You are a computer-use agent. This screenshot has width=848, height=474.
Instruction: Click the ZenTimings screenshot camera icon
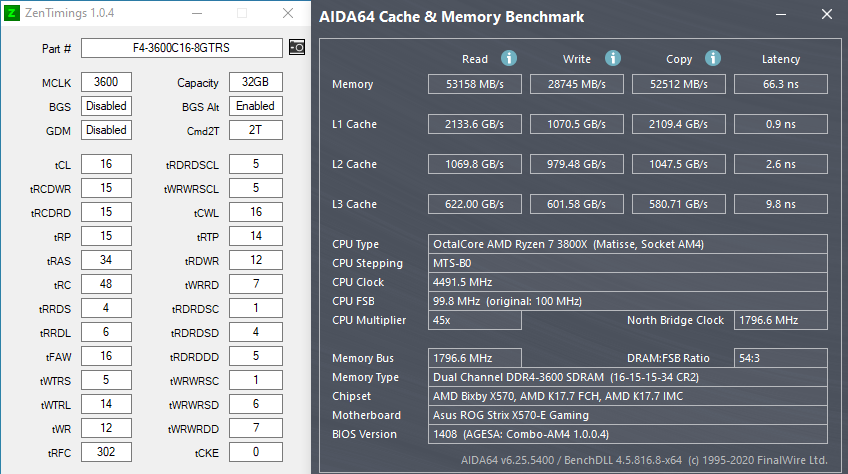[x=297, y=48]
